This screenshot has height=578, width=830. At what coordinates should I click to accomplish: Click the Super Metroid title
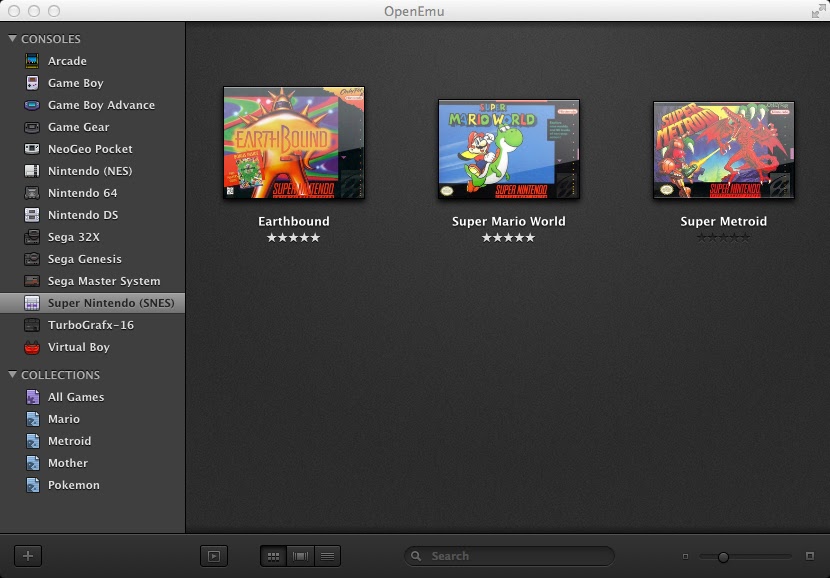pos(724,221)
